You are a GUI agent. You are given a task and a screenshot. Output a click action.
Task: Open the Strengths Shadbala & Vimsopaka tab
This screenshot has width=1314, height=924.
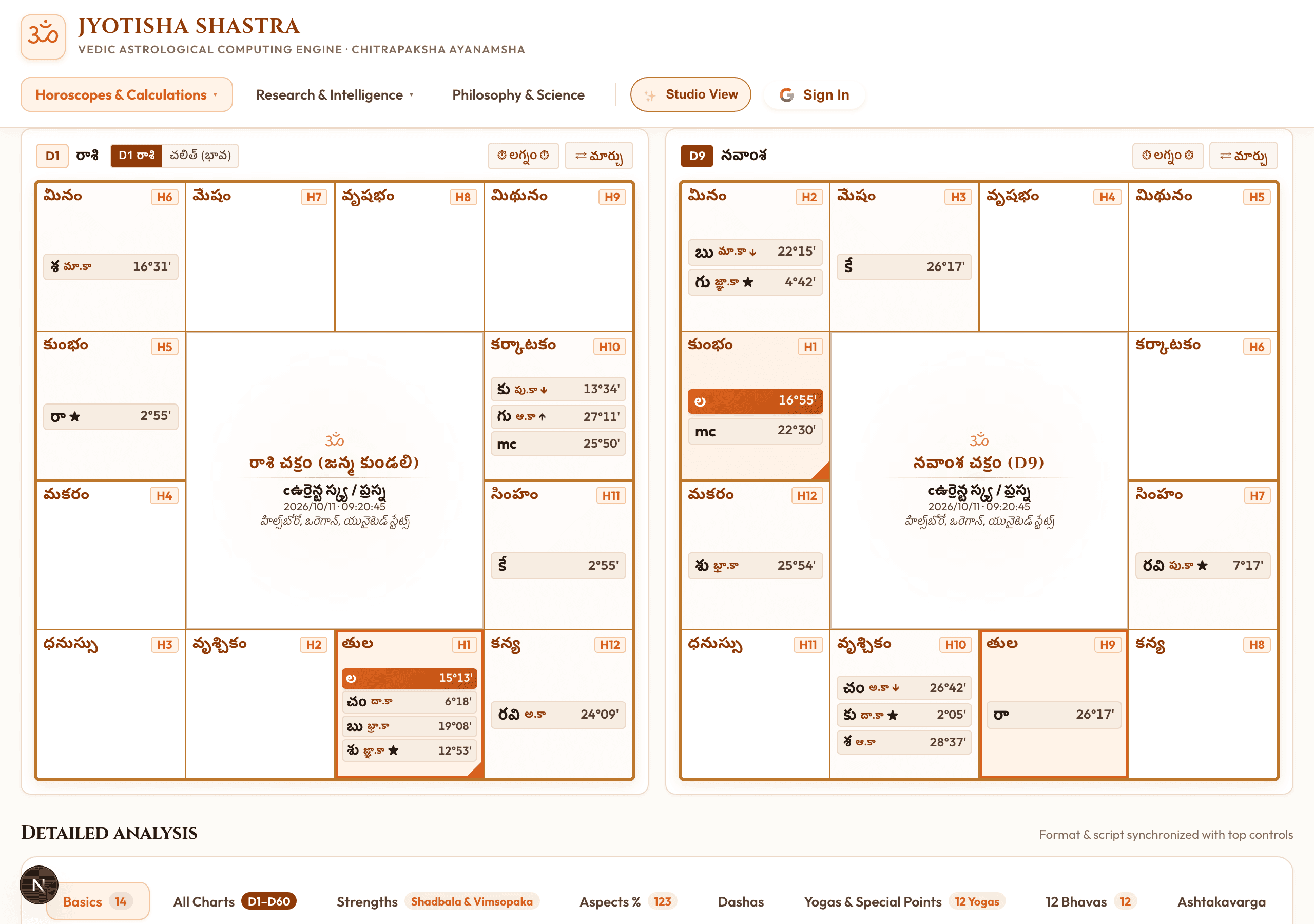click(x=438, y=902)
